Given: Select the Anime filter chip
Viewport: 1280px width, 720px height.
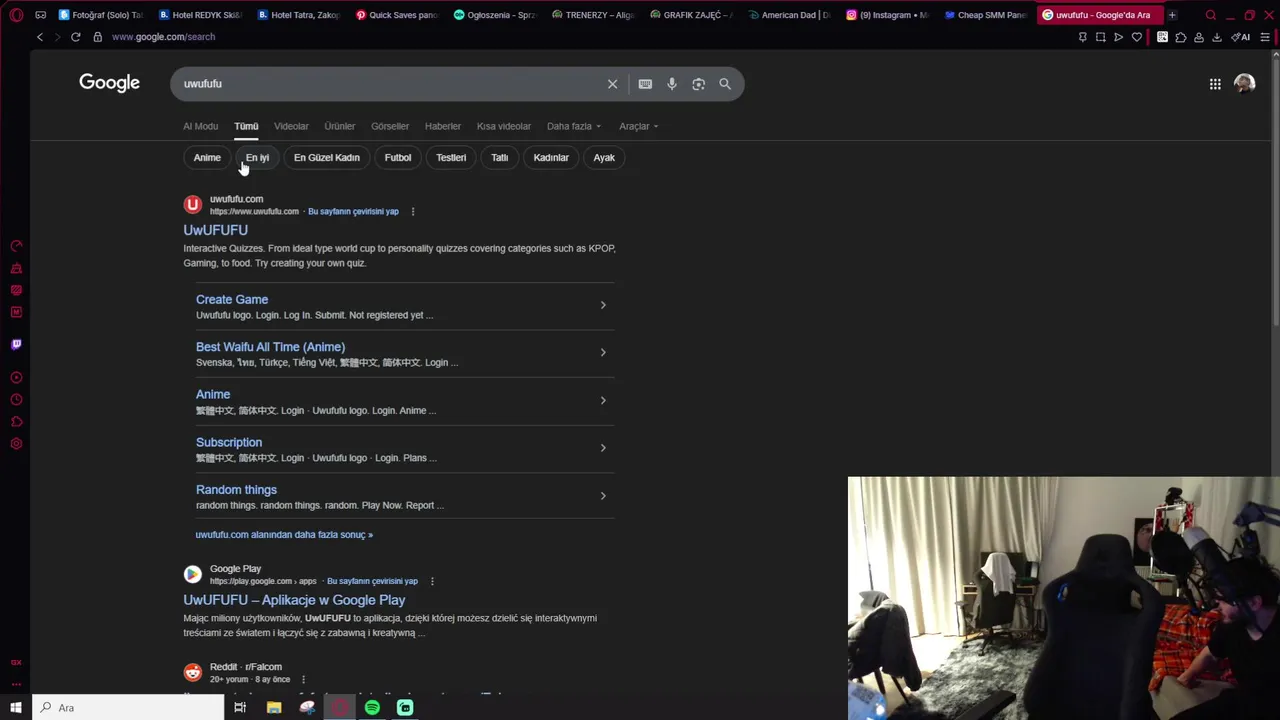Looking at the screenshot, I should [x=207, y=157].
